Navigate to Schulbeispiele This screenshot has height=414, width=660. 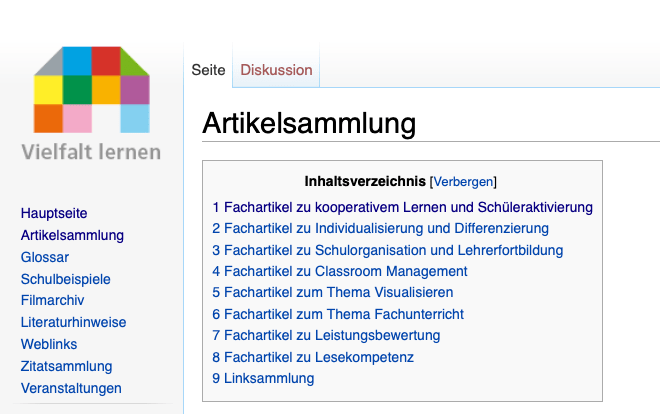pyautogui.click(x=65, y=279)
